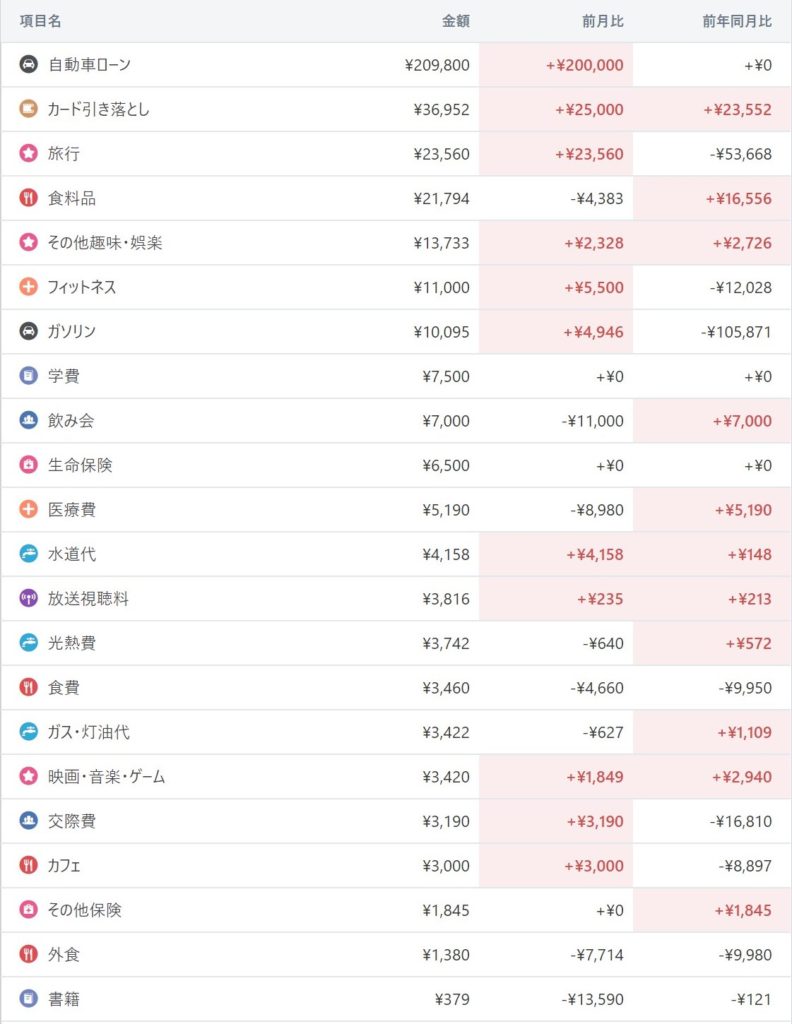Image resolution: width=792 pixels, height=1024 pixels.
Task: Click the 書籍 amount ¥379
Action: click(452, 999)
